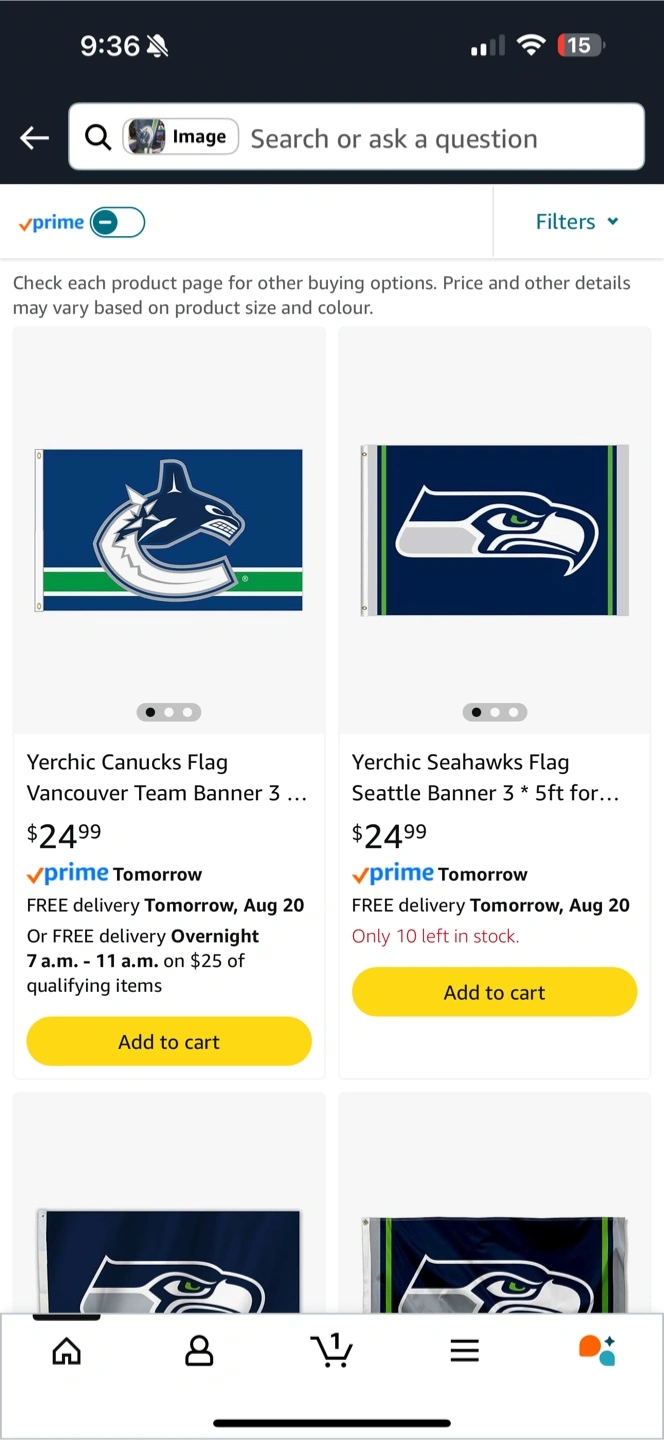
Task: Tap the Canucks image carousel dots
Action: 169,712
